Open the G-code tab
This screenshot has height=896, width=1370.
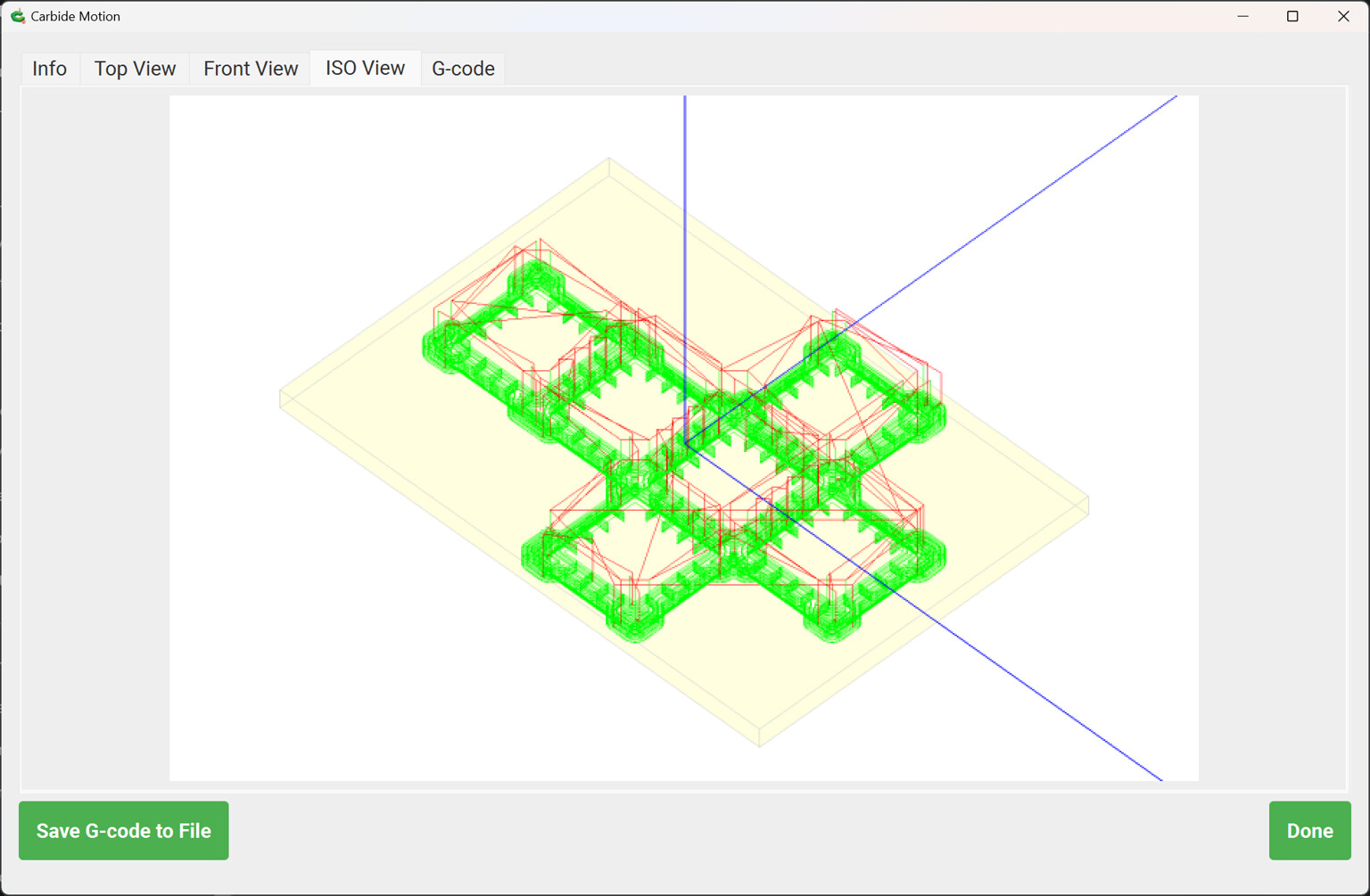(463, 69)
